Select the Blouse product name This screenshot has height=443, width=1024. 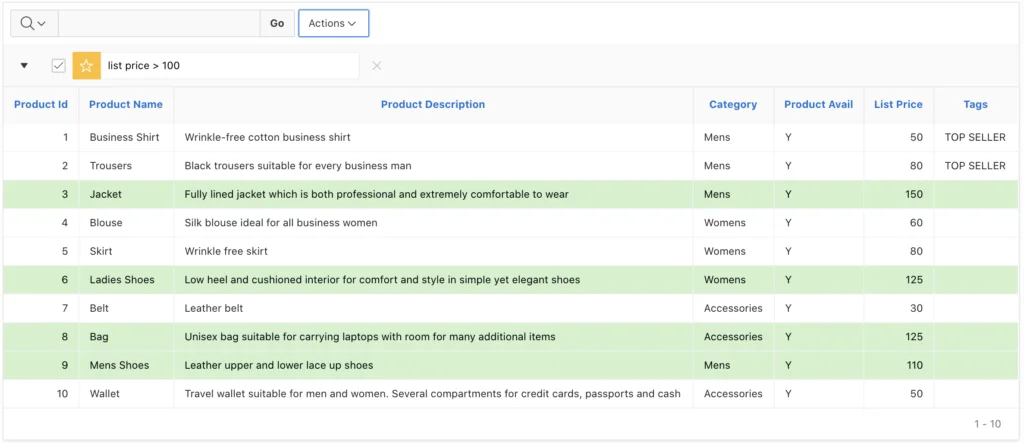pyautogui.click(x=106, y=223)
